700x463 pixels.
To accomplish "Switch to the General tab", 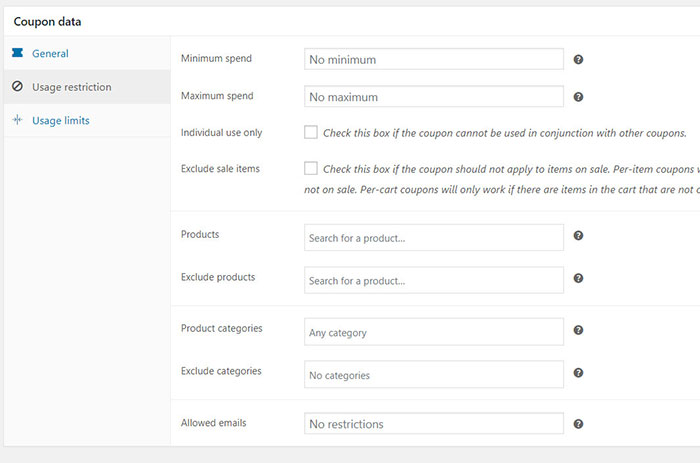I will pyautogui.click(x=50, y=53).
